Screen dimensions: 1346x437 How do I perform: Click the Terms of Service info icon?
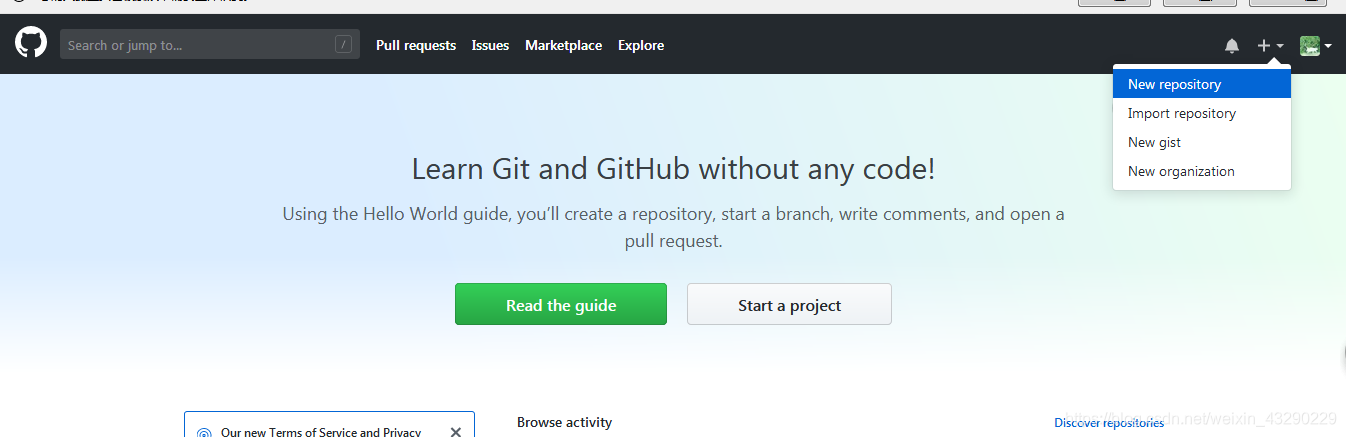point(204,433)
